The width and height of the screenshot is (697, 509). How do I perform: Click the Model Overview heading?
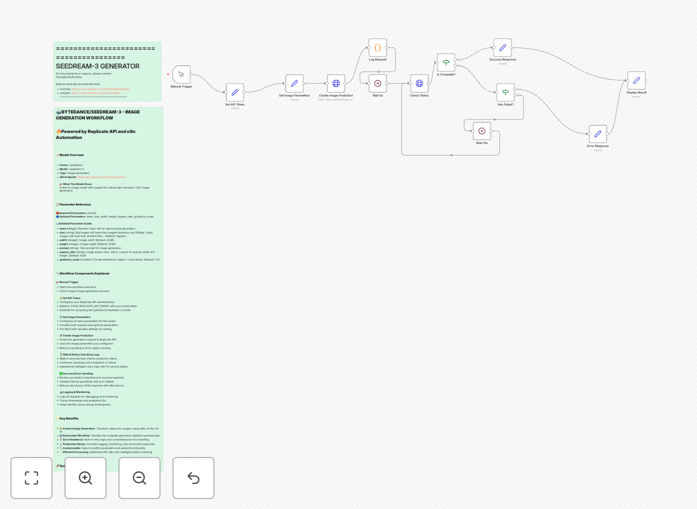pos(72,155)
